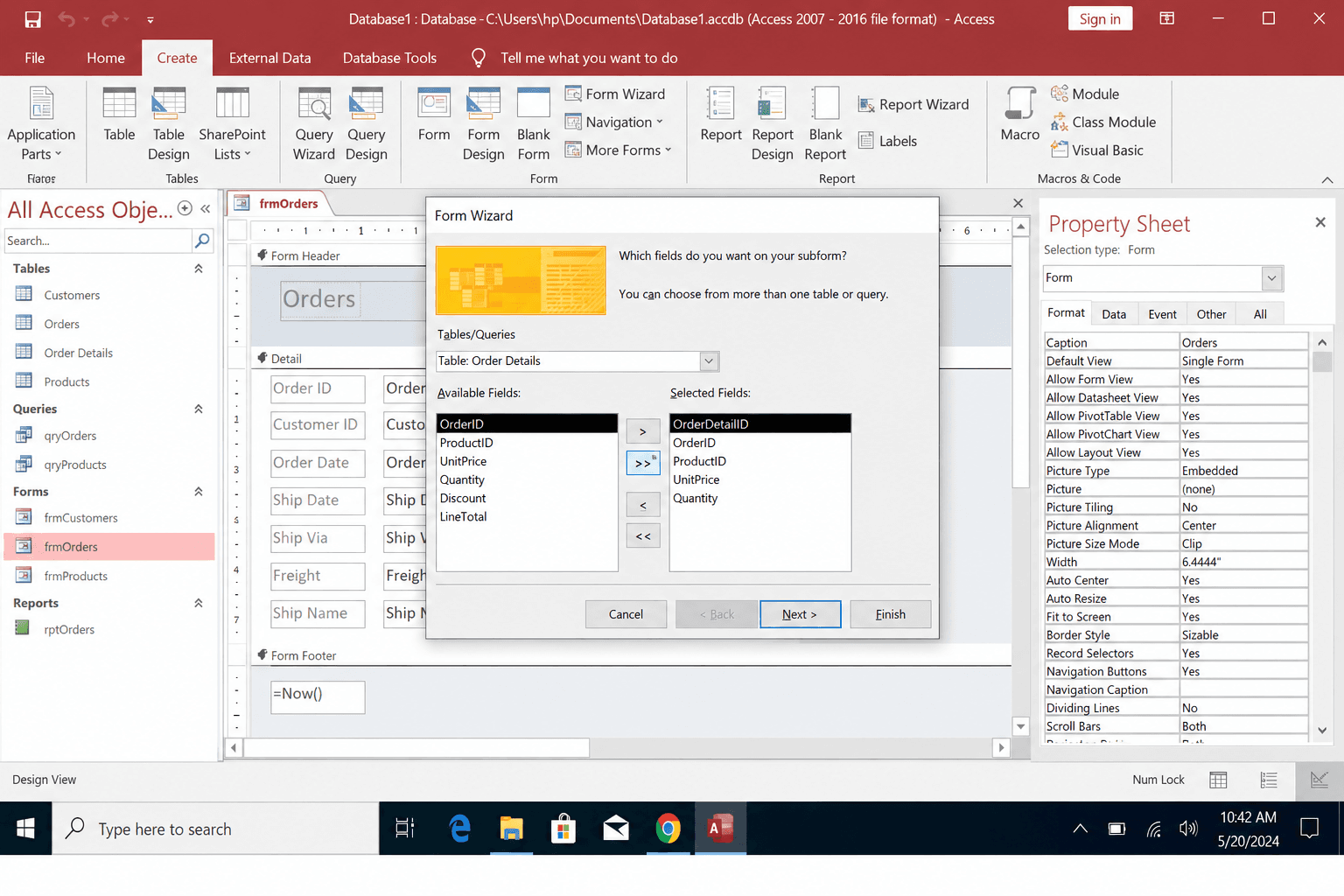
Task: Launch the Report Wizard
Action: (913, 104)
